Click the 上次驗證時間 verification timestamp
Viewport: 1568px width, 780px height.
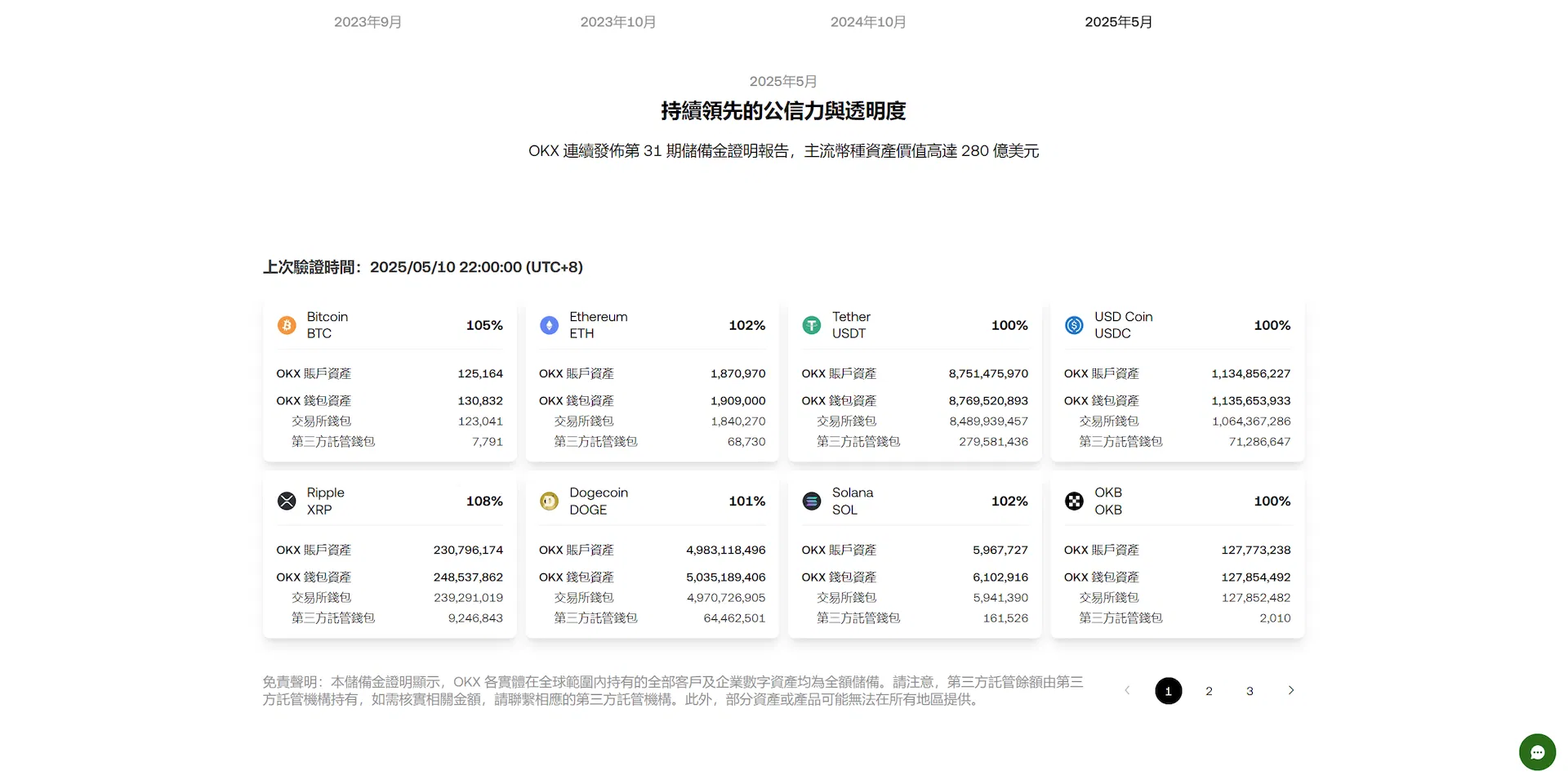coord(423,267)
